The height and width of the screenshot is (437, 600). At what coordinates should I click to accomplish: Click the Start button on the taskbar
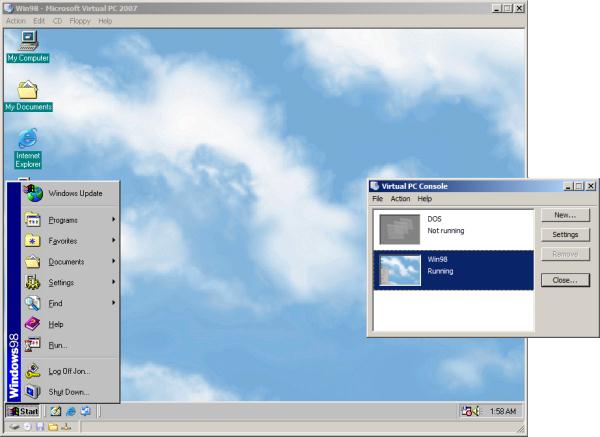pyautogui.click(x=23, y=411)
